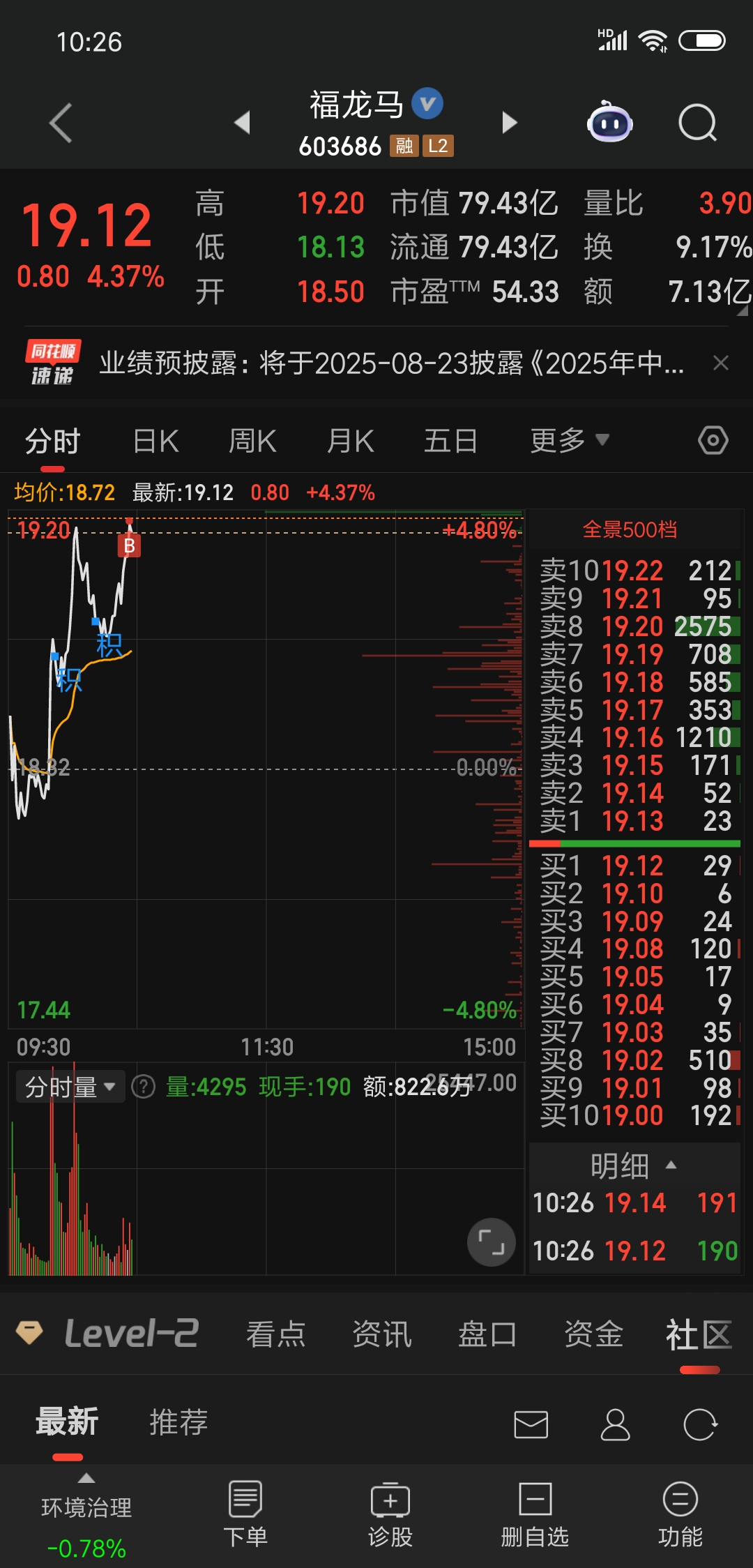Select the 分时 chart tab

pyautogui.click(x=53, y=441)
